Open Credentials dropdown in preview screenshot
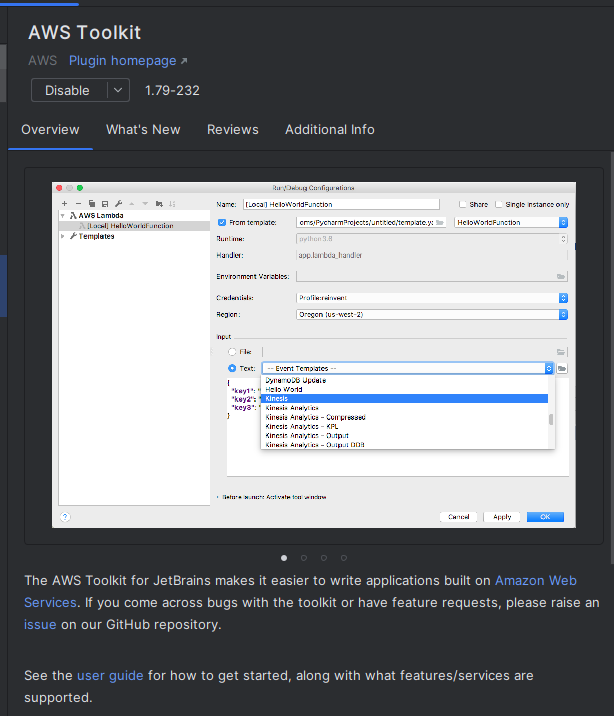This screenshot has height=716, width=614. [x=432, y=298]
